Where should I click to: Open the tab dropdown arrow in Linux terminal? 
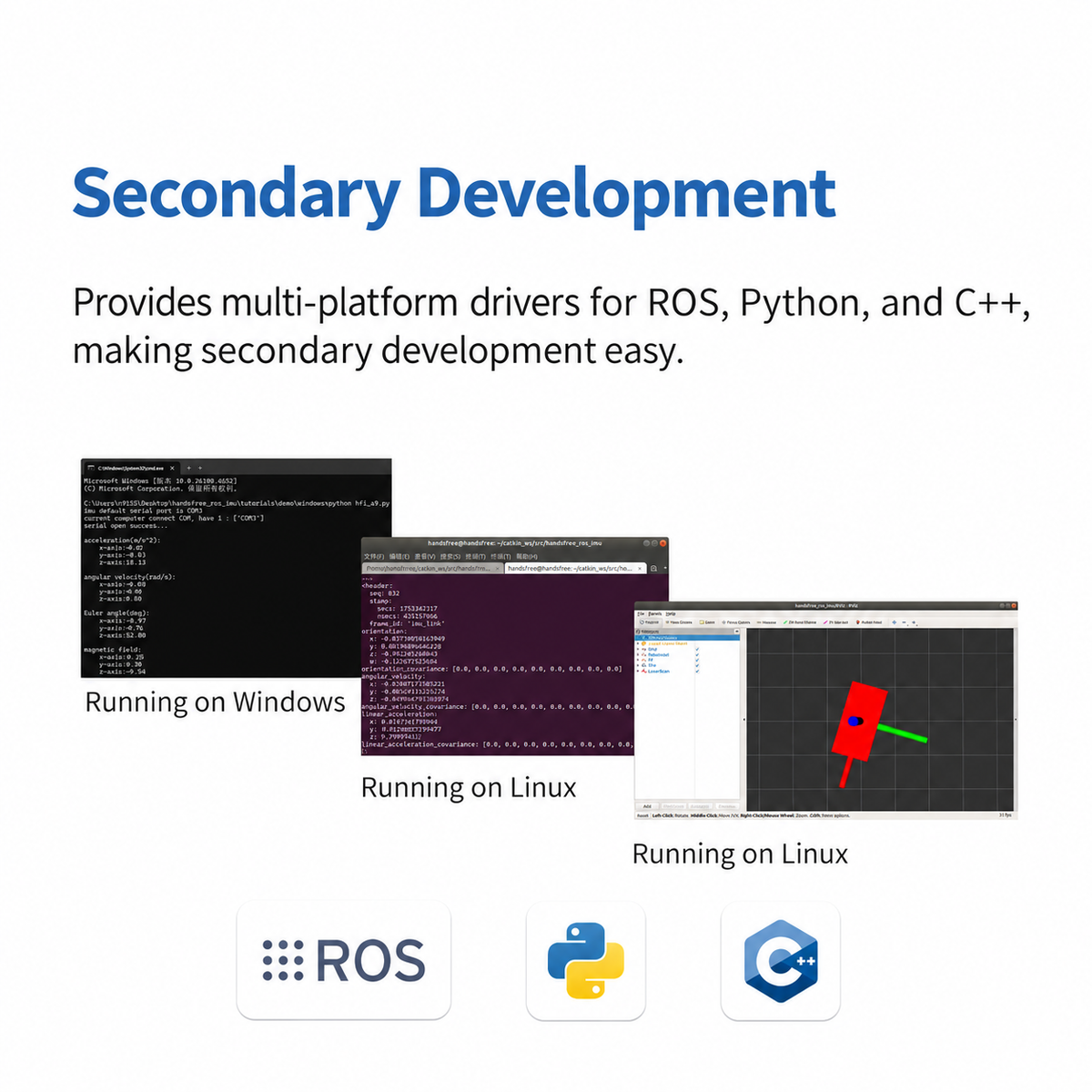coord(665,569)
